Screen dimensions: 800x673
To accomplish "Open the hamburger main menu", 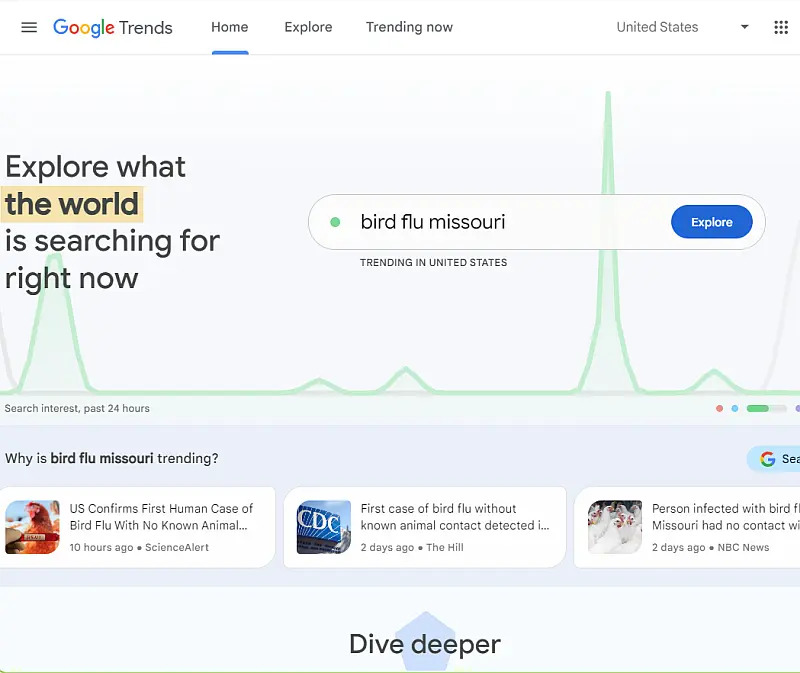I will point(29,28).
